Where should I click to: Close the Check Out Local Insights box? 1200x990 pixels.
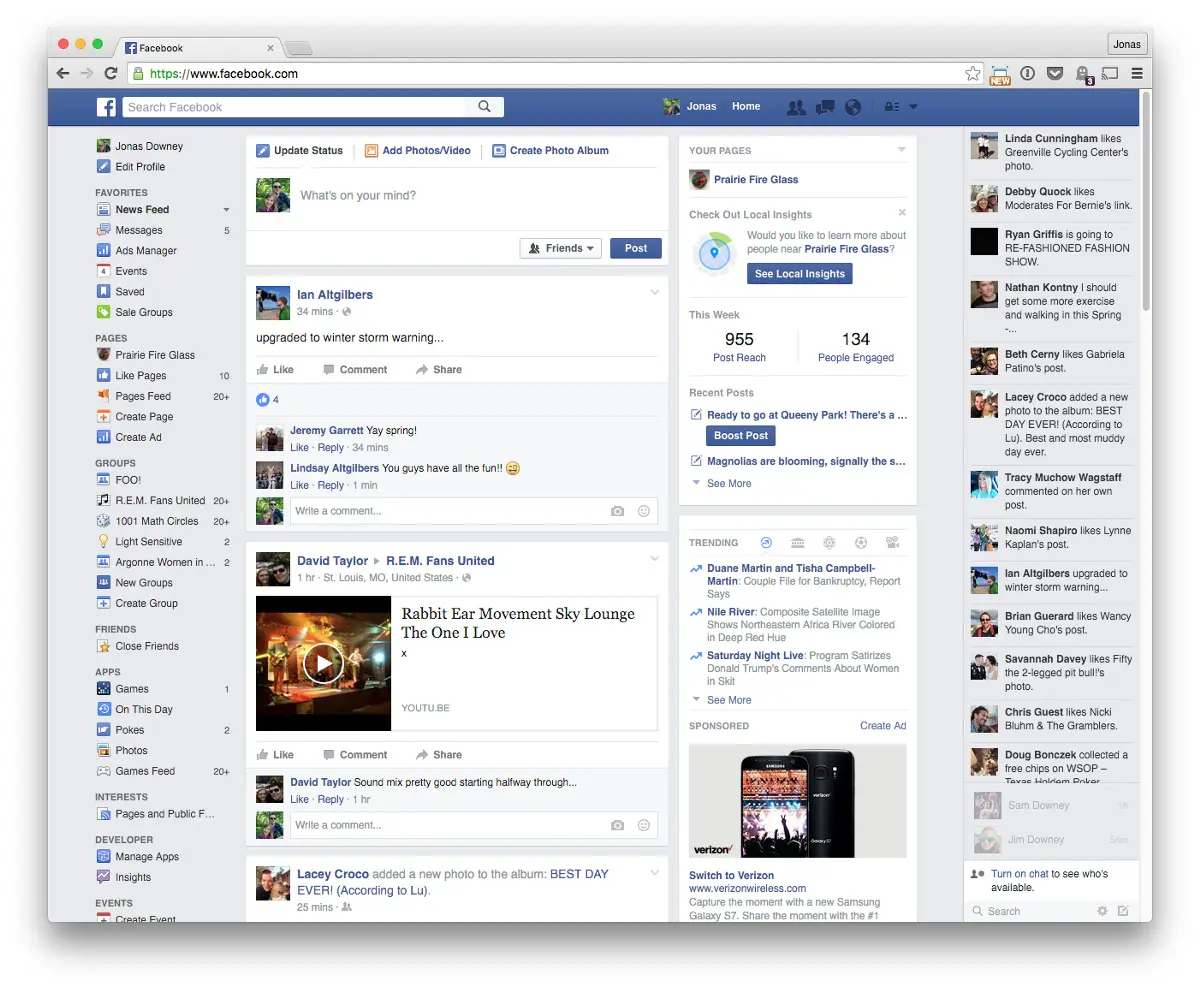click(x=902, y=212)
